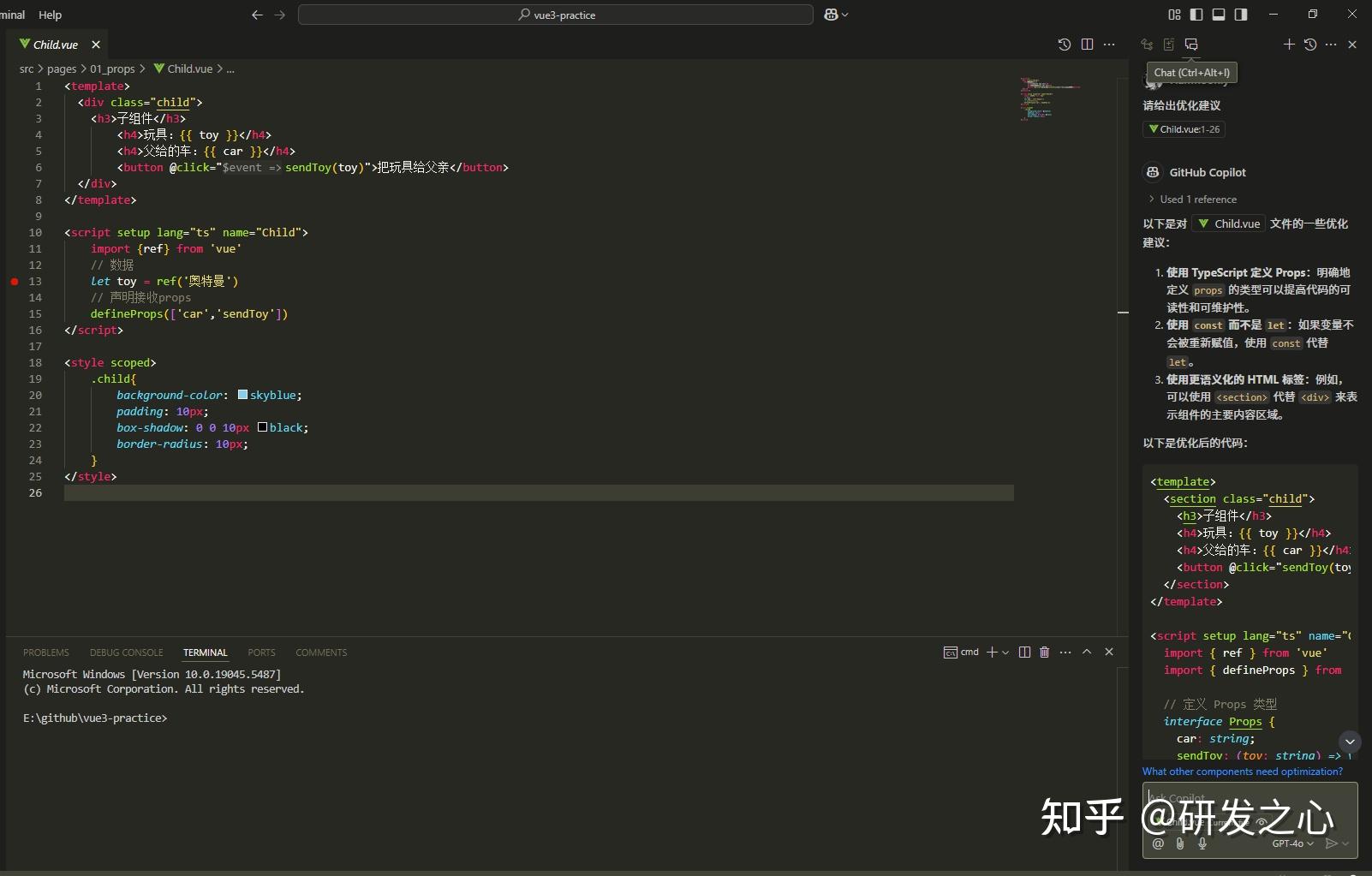Viewport: 1372px width, 876px height.
Task: Click the 'What other components need optimization?' suggestion
Action: click(1242, 772)
